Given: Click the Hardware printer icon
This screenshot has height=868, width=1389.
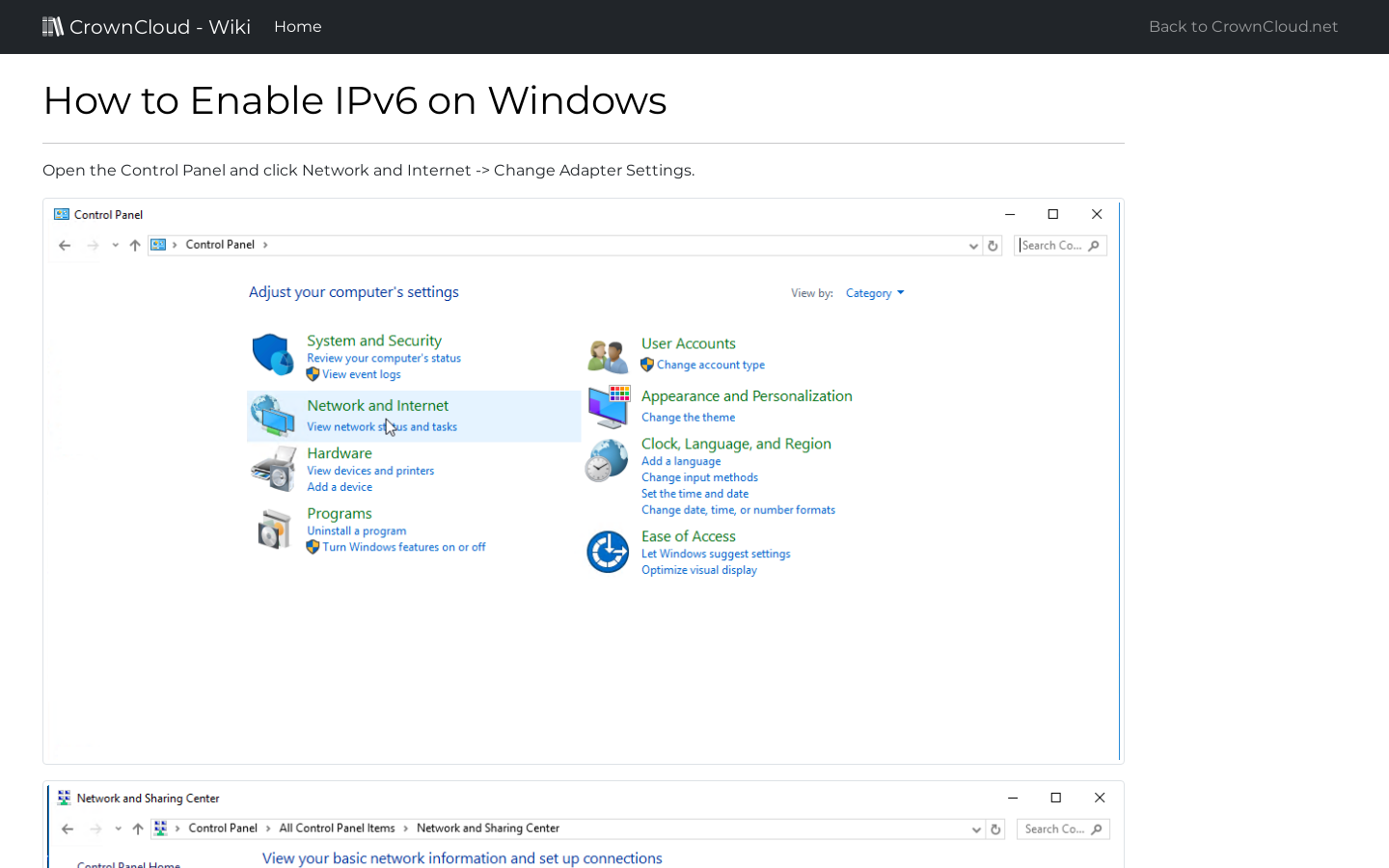Looking at the screenshot, I should (x=274, y=470).
